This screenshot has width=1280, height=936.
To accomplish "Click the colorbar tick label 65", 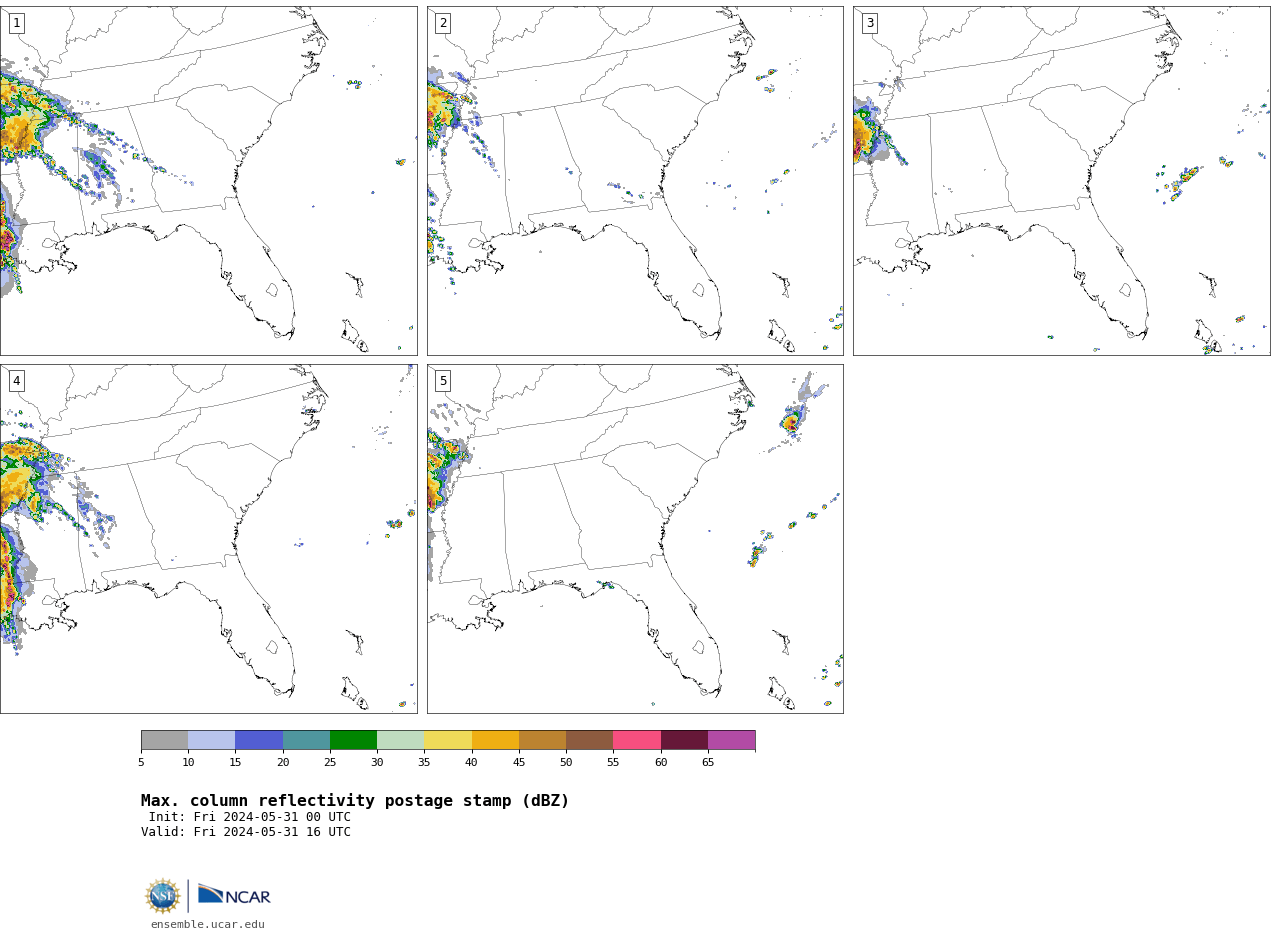I will click(x=708, y=763).
